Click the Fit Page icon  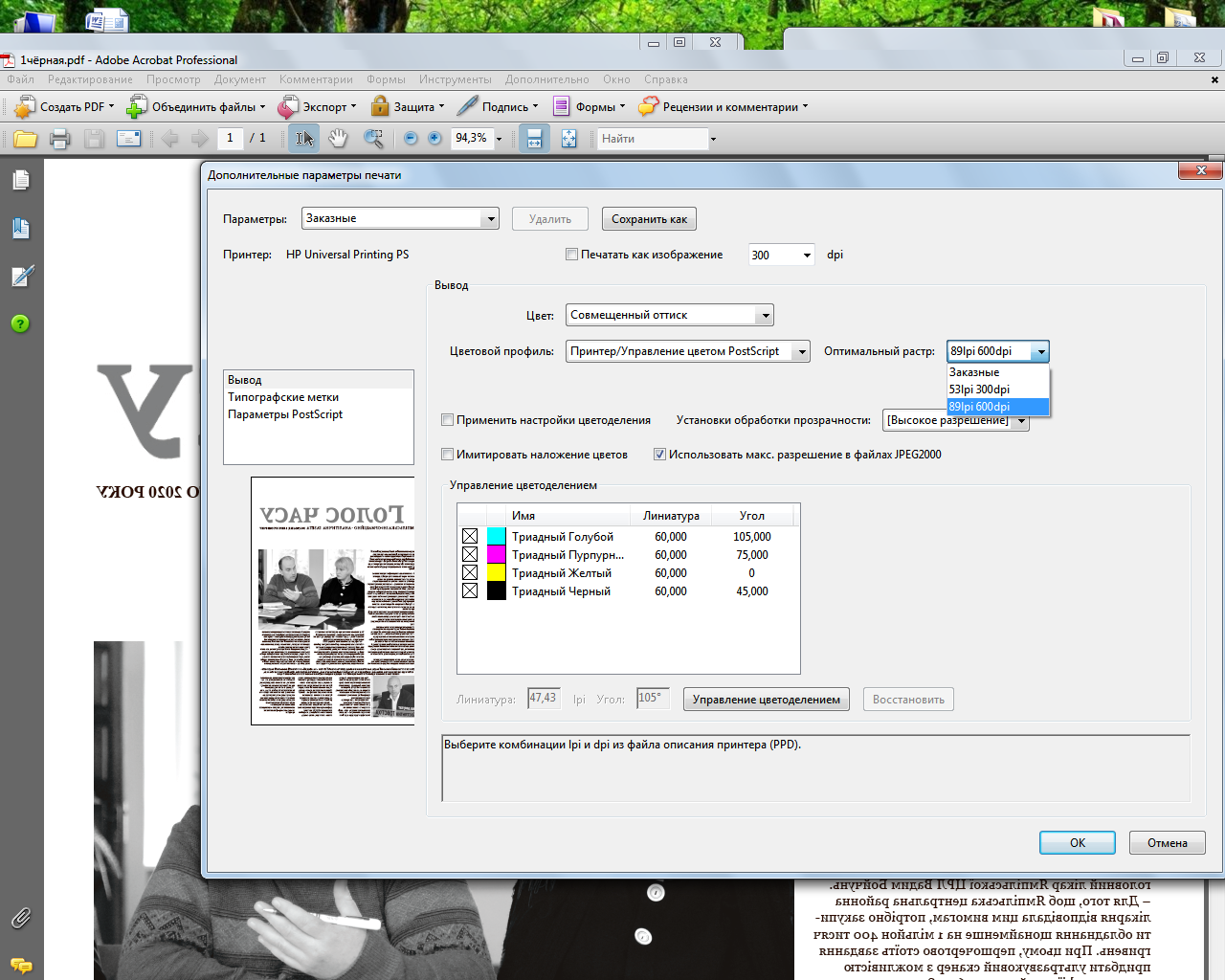(569, 139)
